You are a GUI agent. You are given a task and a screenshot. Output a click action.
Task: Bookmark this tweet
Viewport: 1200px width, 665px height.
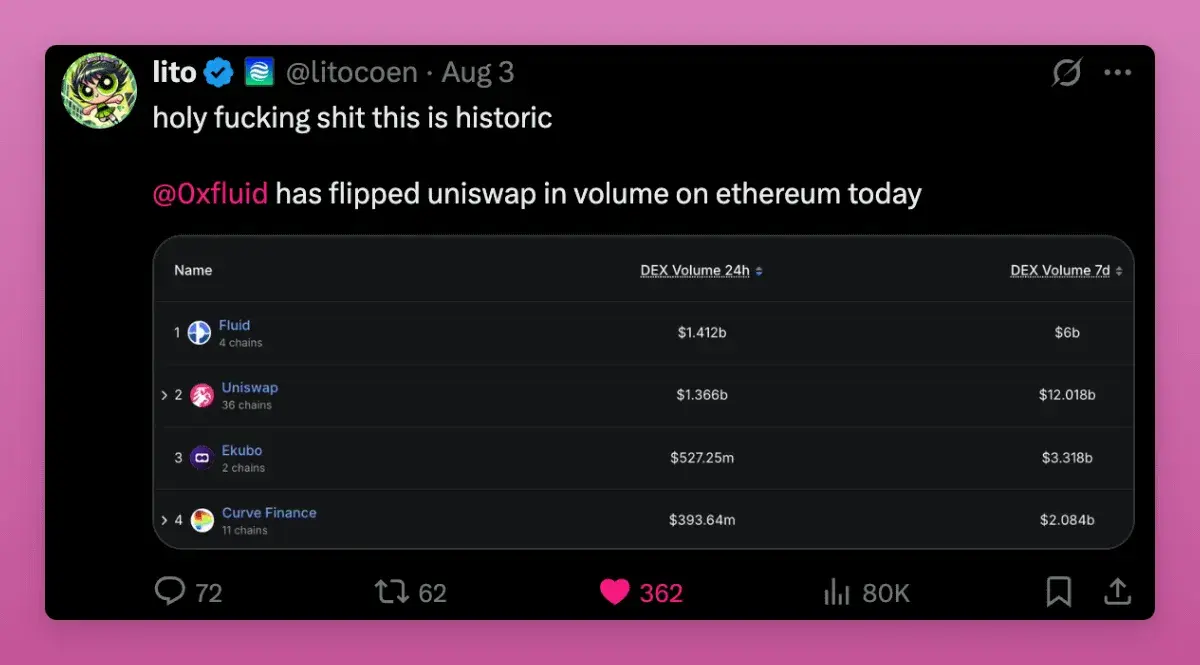pos(1058,592)
